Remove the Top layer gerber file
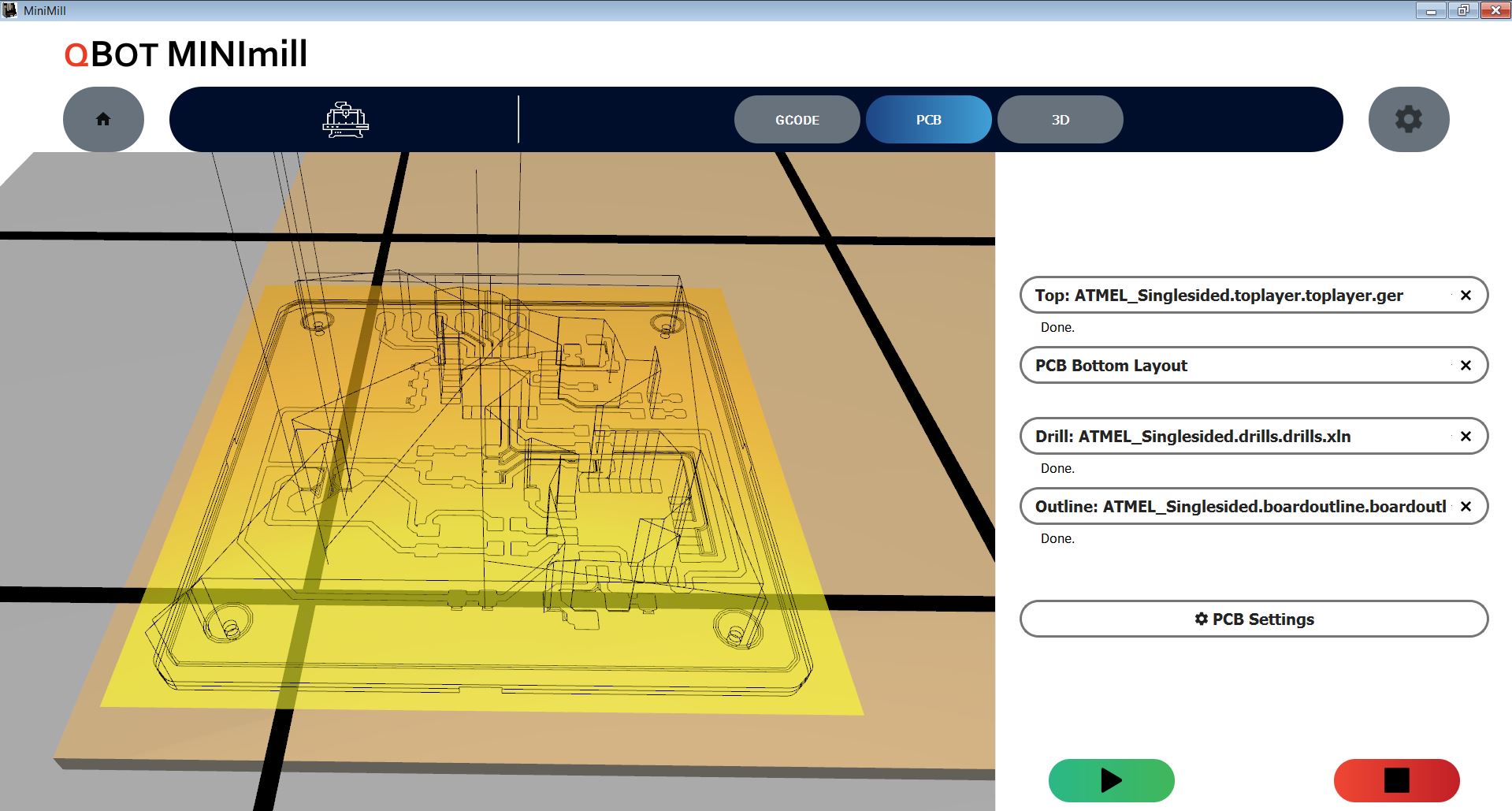 [1466, 295]
